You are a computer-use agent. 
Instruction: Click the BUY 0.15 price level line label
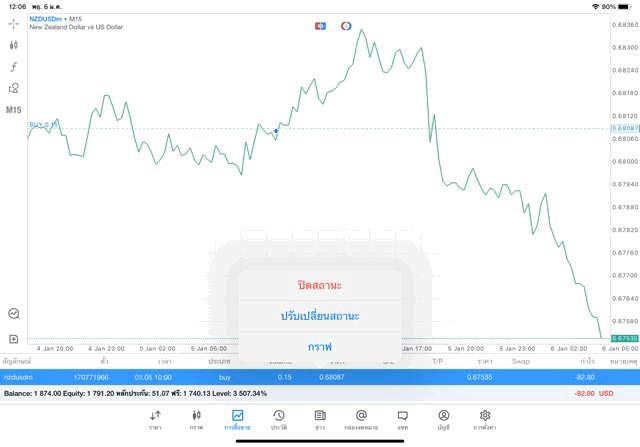[43, 125]
